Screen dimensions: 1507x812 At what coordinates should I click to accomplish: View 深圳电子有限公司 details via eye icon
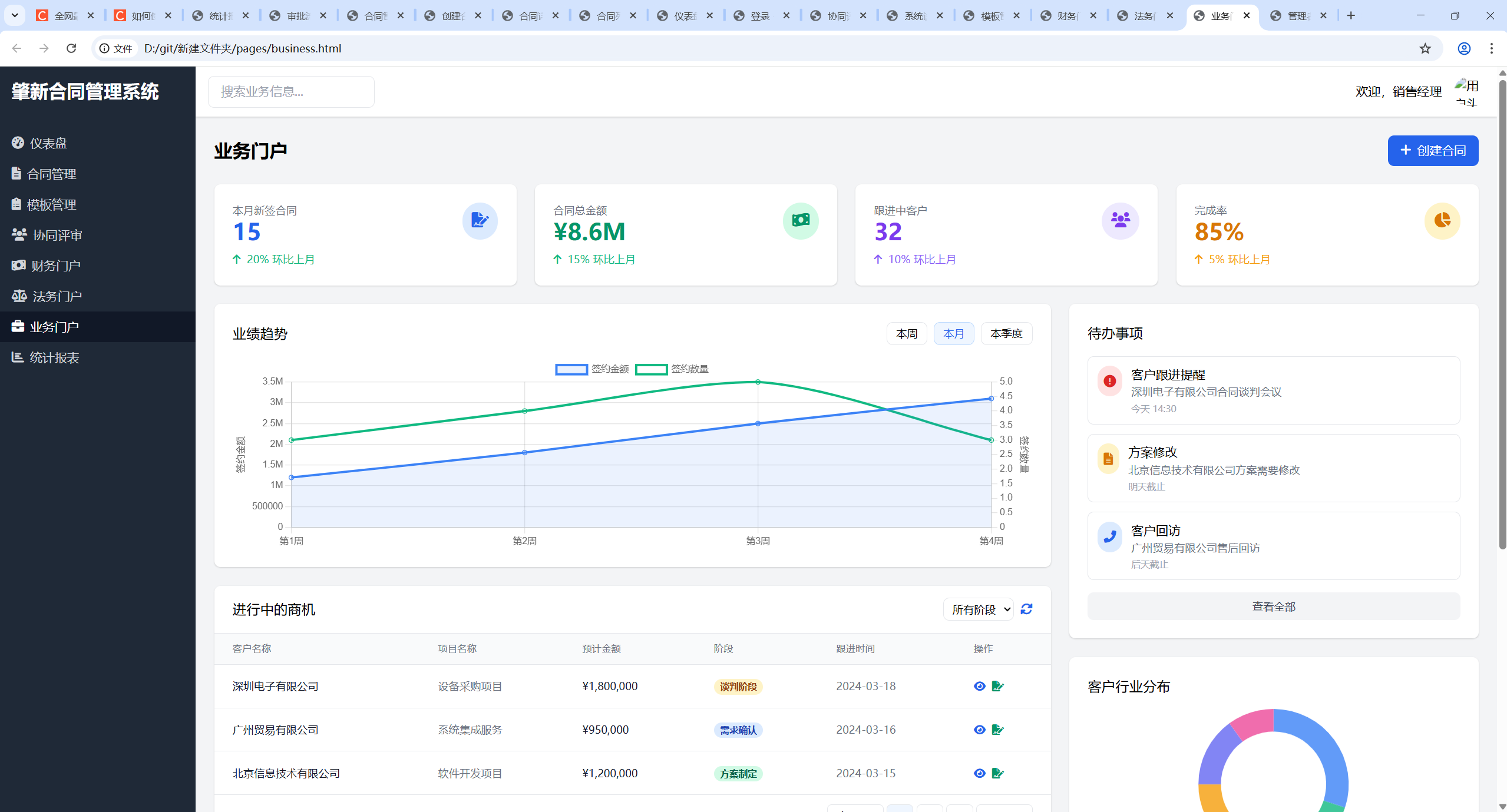[979, 686]
